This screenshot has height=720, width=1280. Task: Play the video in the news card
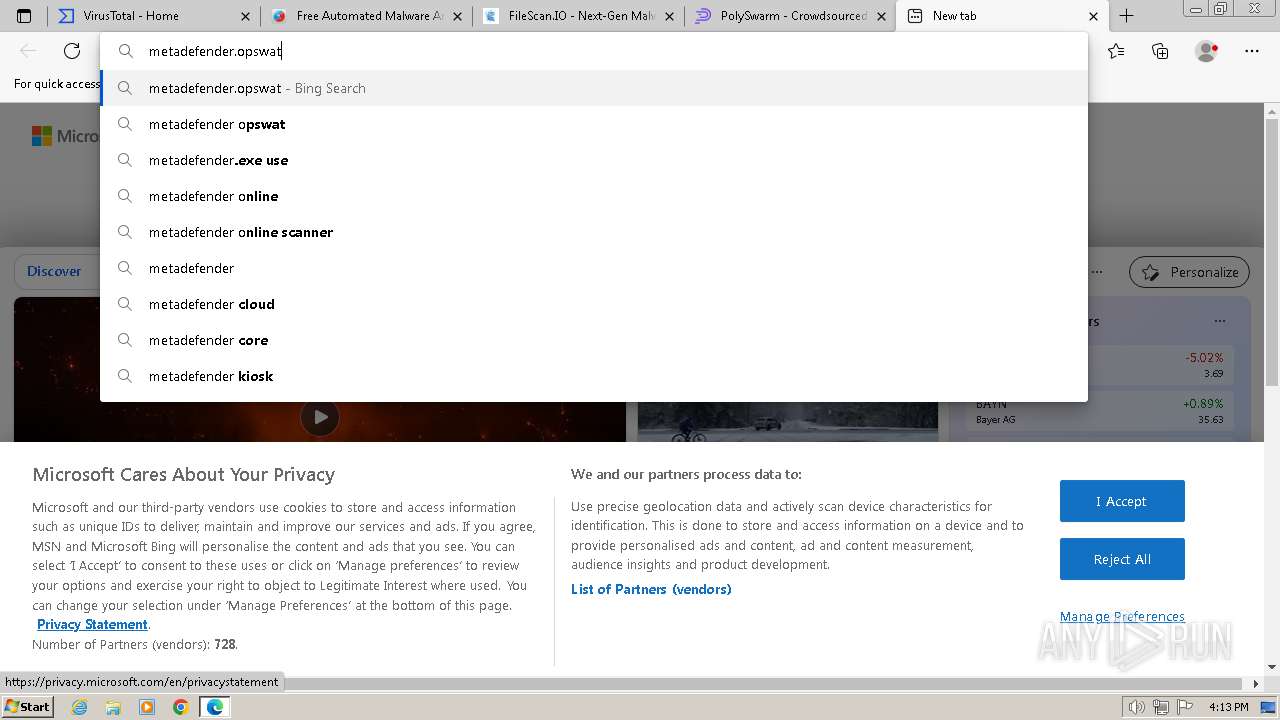(x=320, y=417)
